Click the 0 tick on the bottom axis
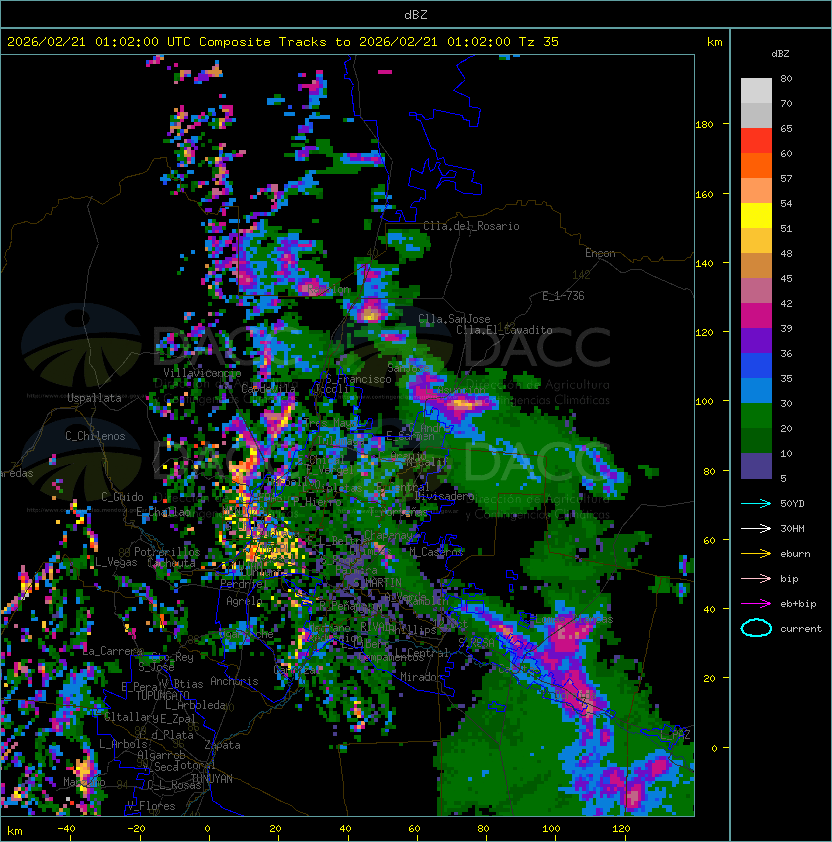 pyautogui.click(x=207, y=829)
